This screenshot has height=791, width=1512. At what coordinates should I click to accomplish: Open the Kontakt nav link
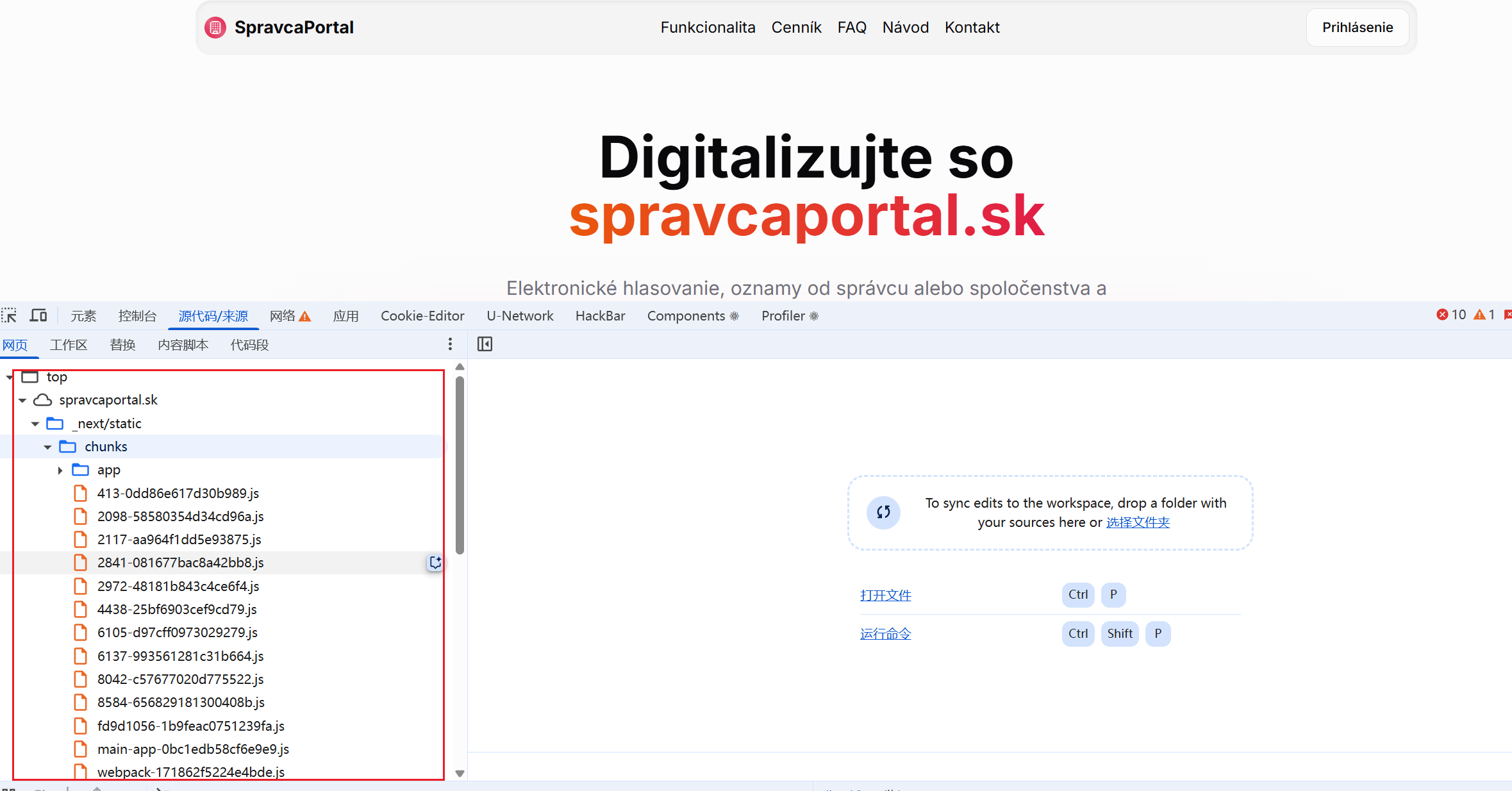[x=972, y=28]
